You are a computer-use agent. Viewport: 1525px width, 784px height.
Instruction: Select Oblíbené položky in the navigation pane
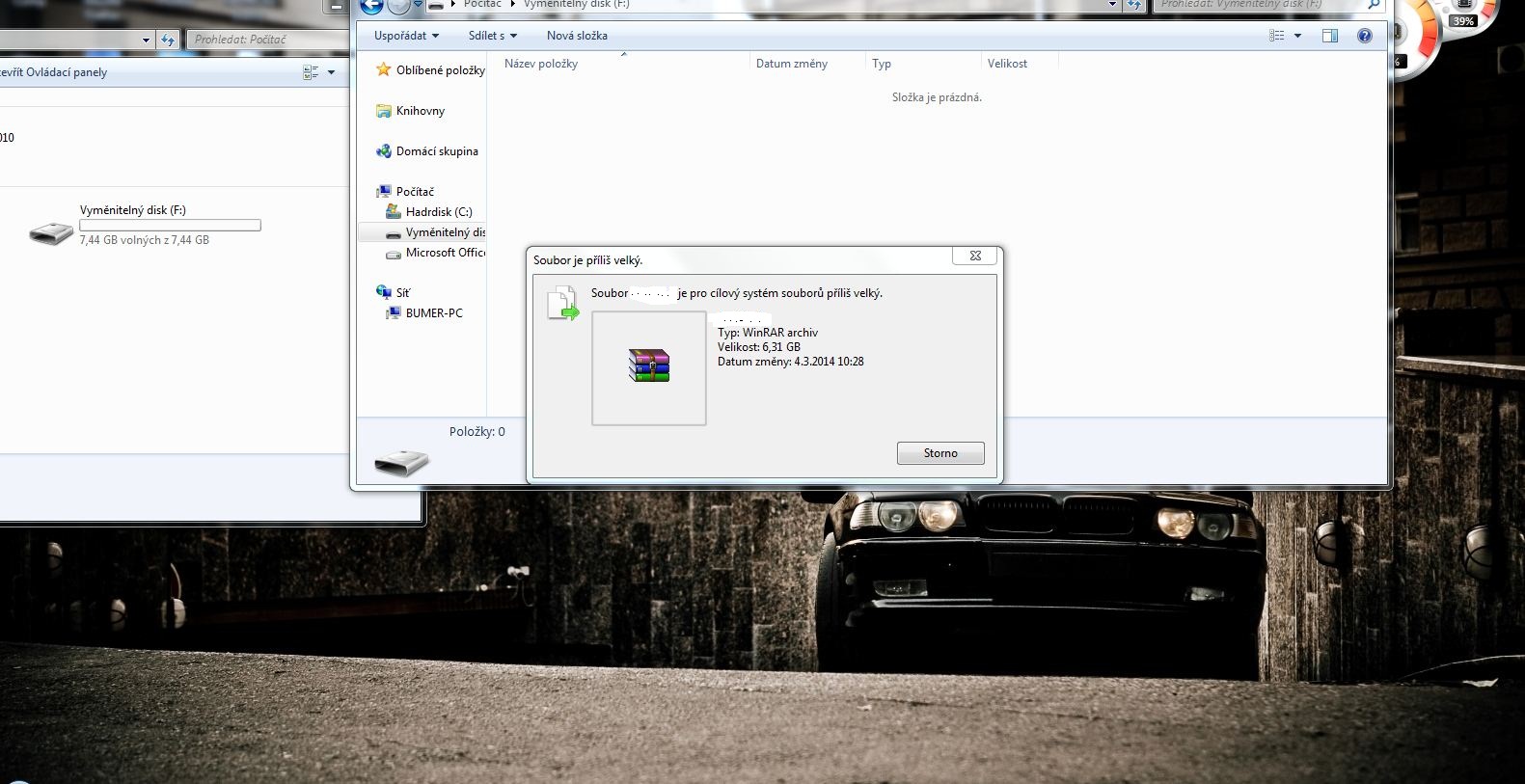click(440, 70)
